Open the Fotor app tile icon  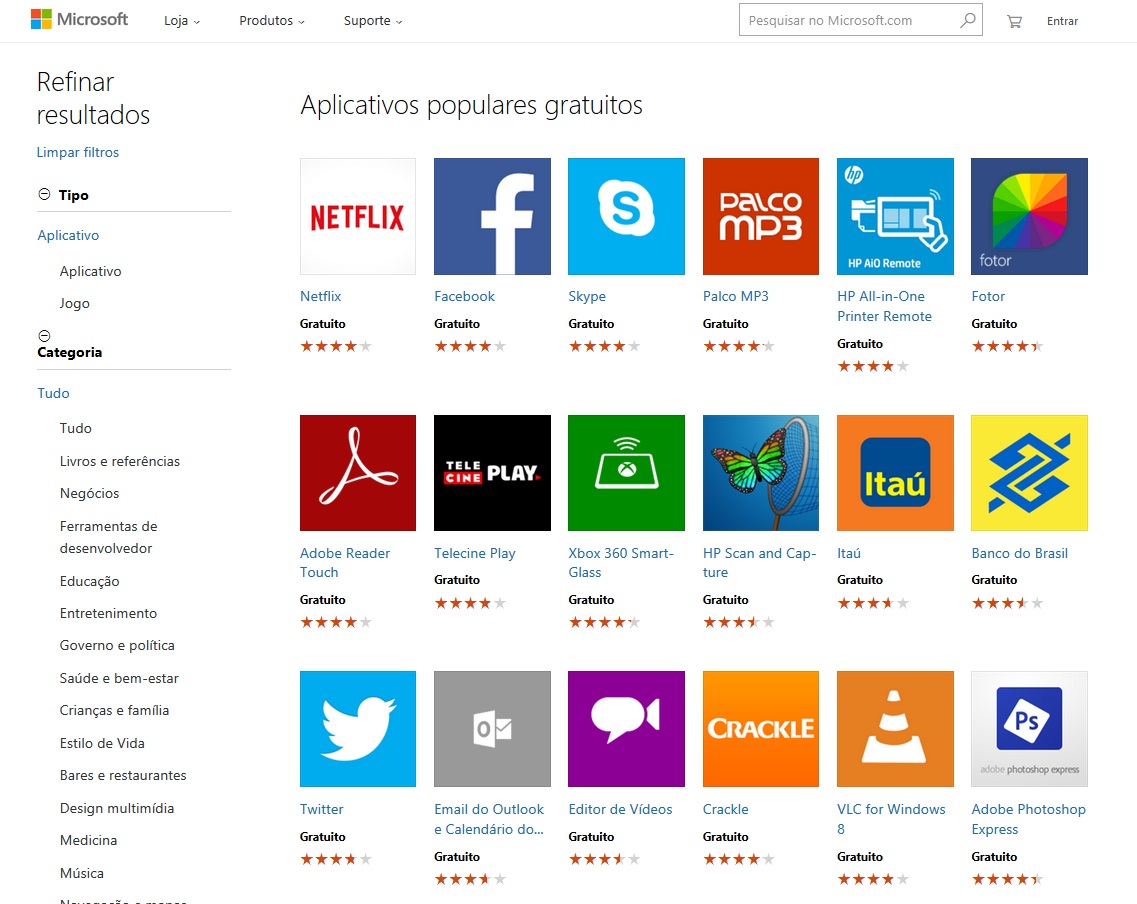(x=1030, y=217)
